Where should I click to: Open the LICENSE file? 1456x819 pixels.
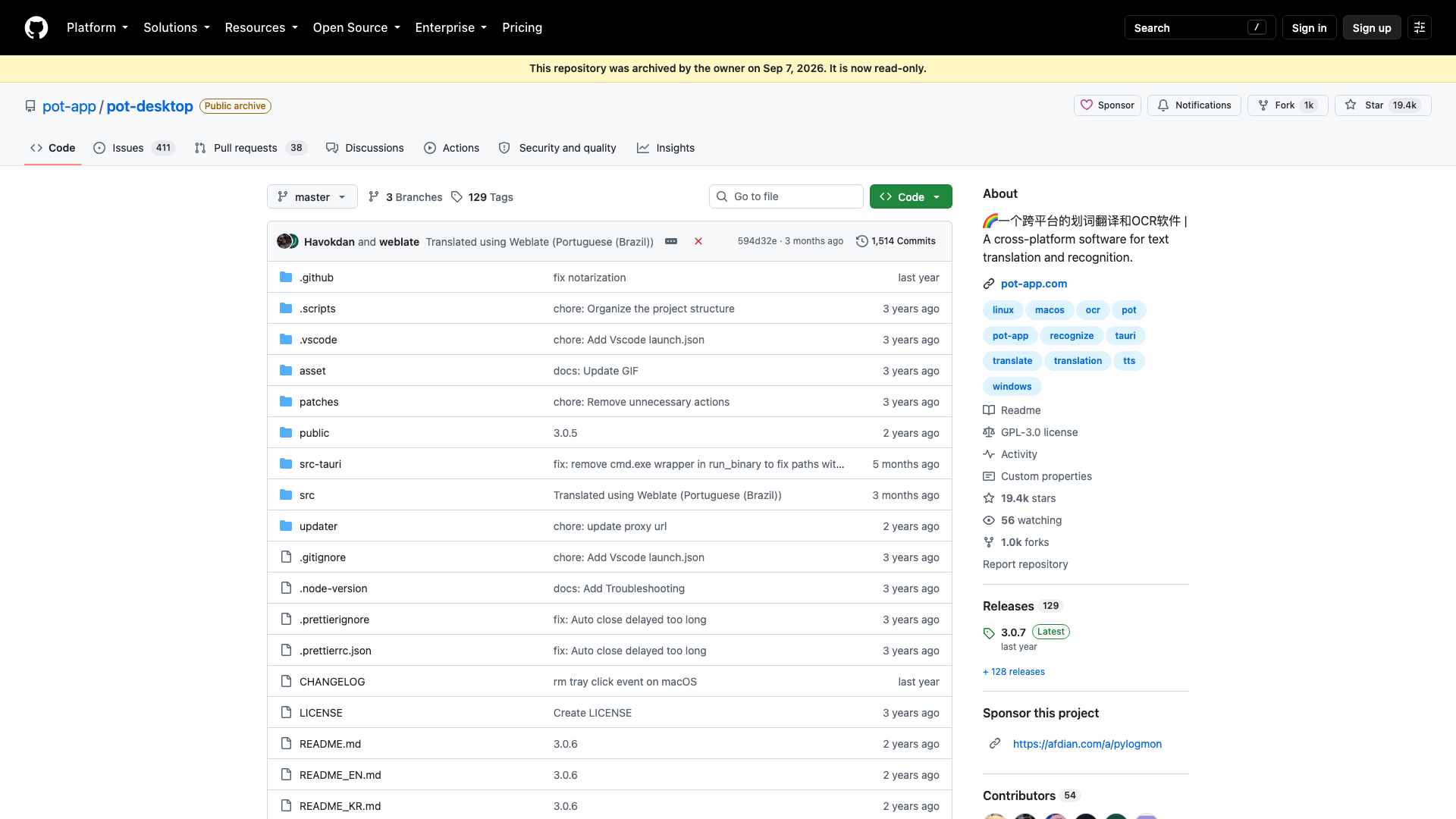(x=321, y=713)
